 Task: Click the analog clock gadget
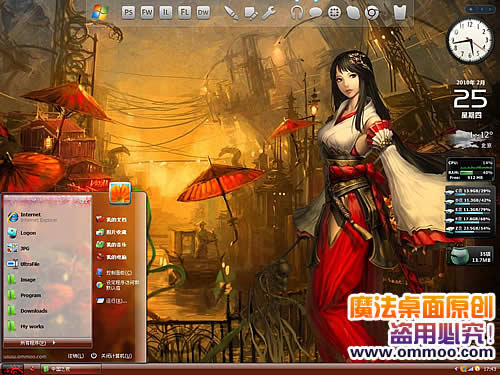(470, 41)
